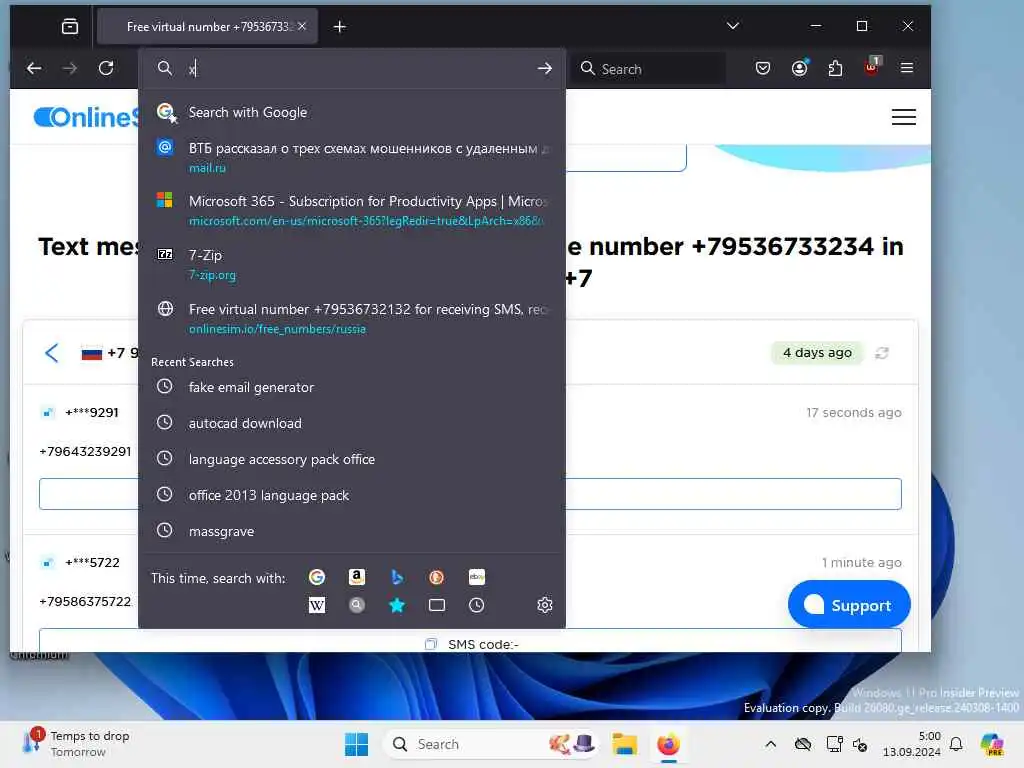This screenshot has height=768, width=1024.
Task: Click sender number +79586375722
Action: click(x=86, y=601)
